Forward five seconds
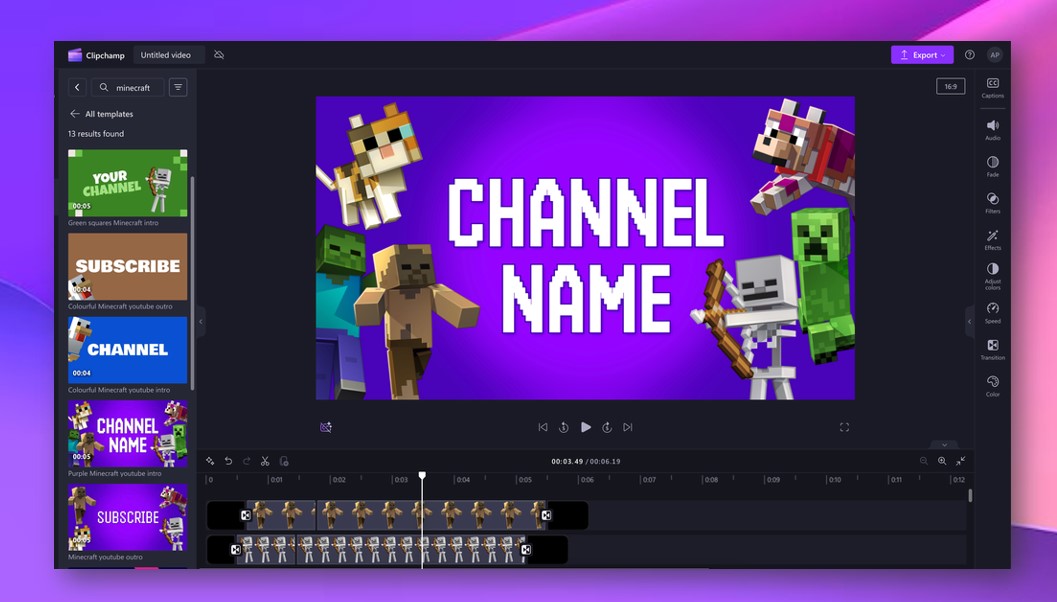Screen dimensions: 1057x602 coord(607,427)
